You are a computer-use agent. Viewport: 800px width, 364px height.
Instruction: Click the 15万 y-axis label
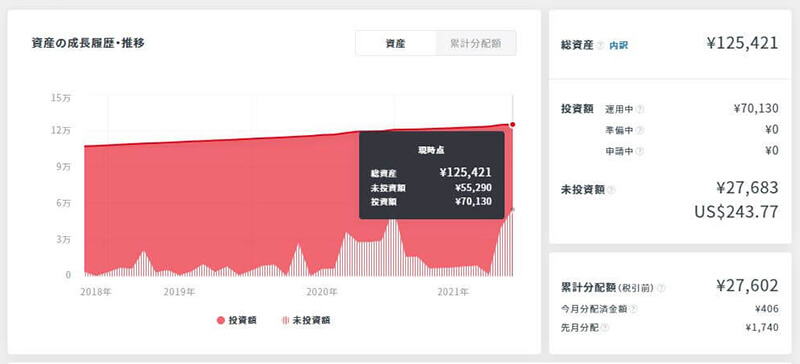[61, 98]
